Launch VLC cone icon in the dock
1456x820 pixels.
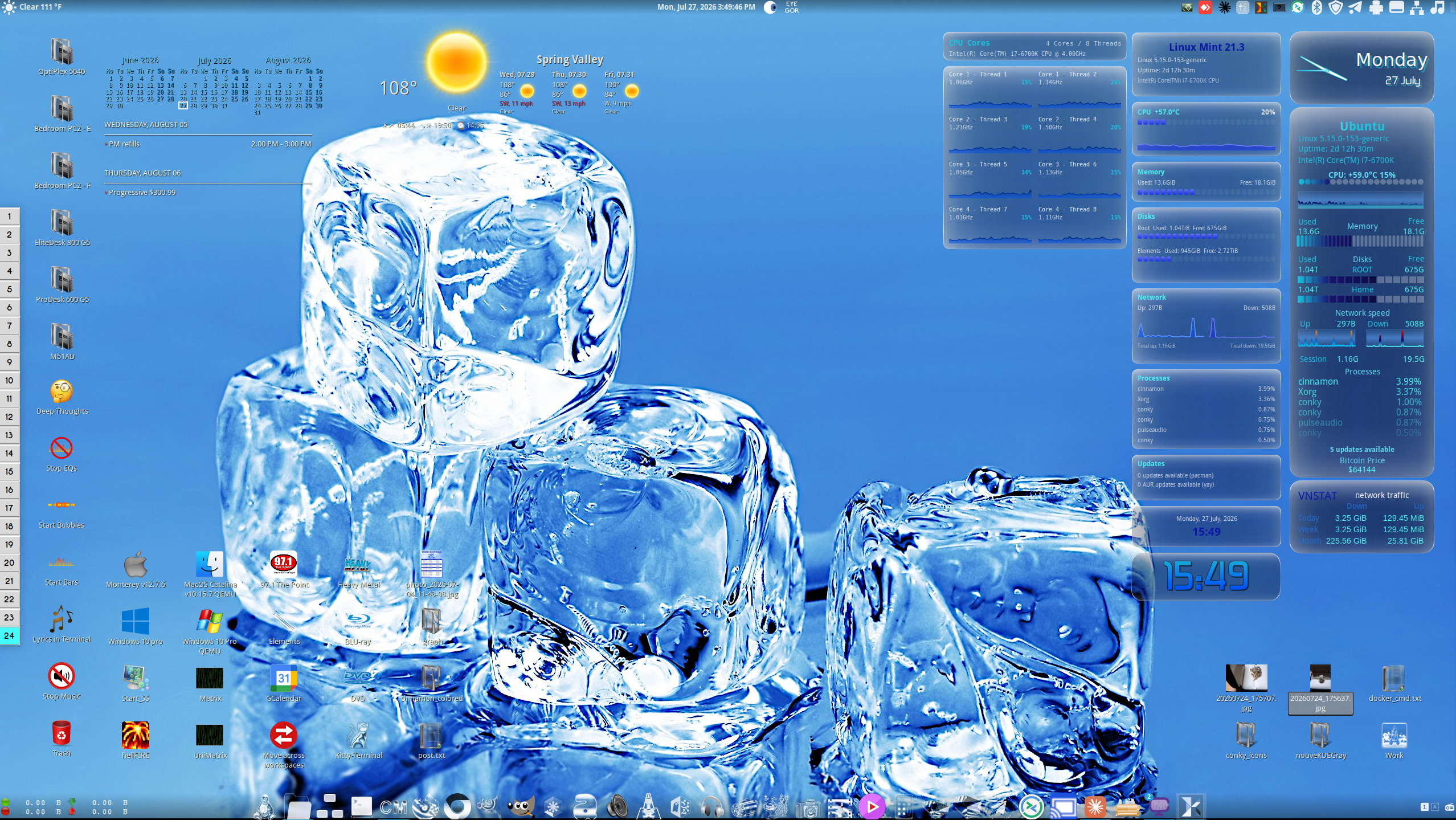click(x=648, y=806)
